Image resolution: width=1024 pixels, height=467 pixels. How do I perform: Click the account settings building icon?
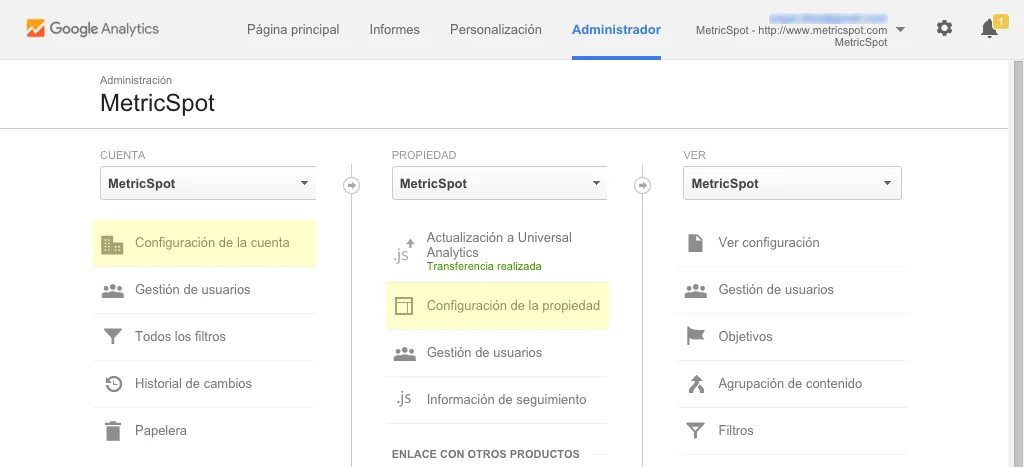(112, 244)
